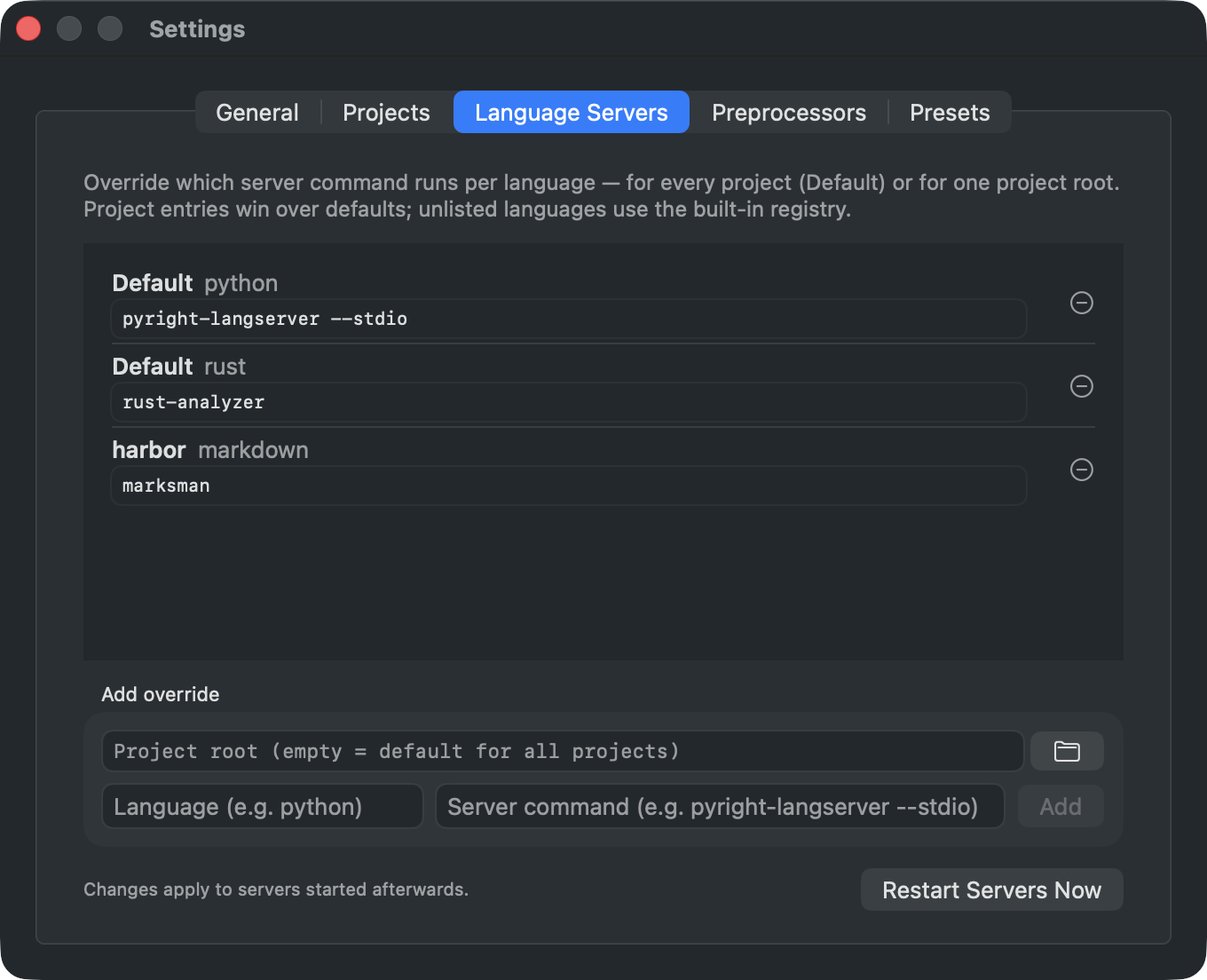Open the Presets tab

click(950, 113)
